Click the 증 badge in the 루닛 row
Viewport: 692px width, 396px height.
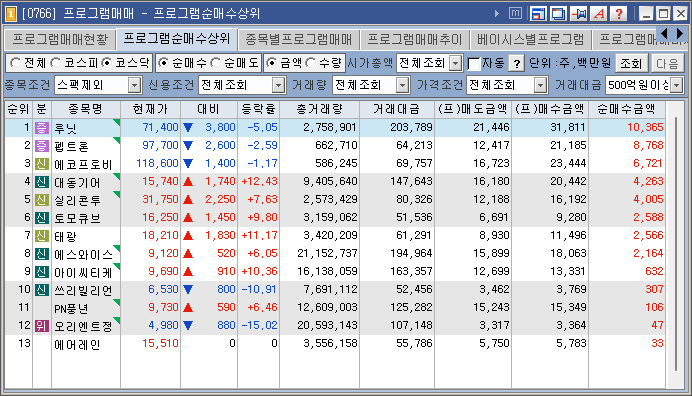click(x=41, y=128)
